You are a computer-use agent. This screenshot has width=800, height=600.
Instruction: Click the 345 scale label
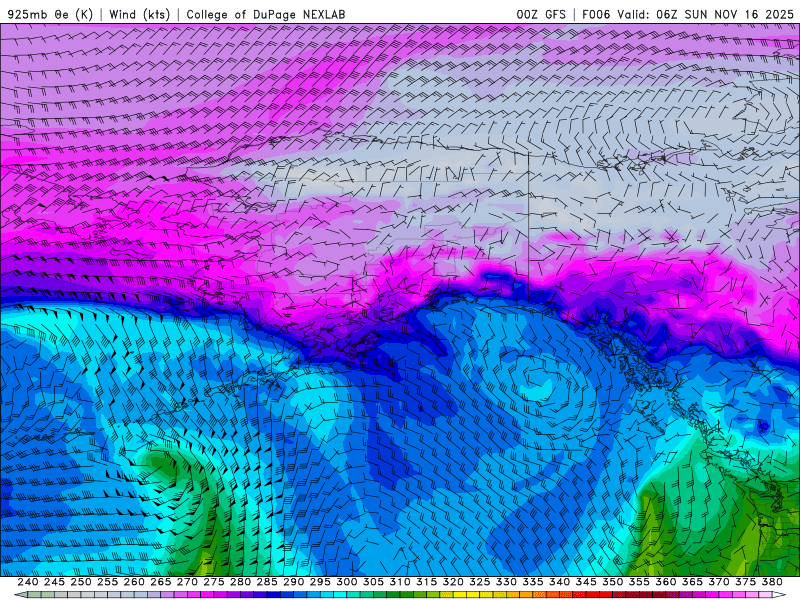click(586, 582)
